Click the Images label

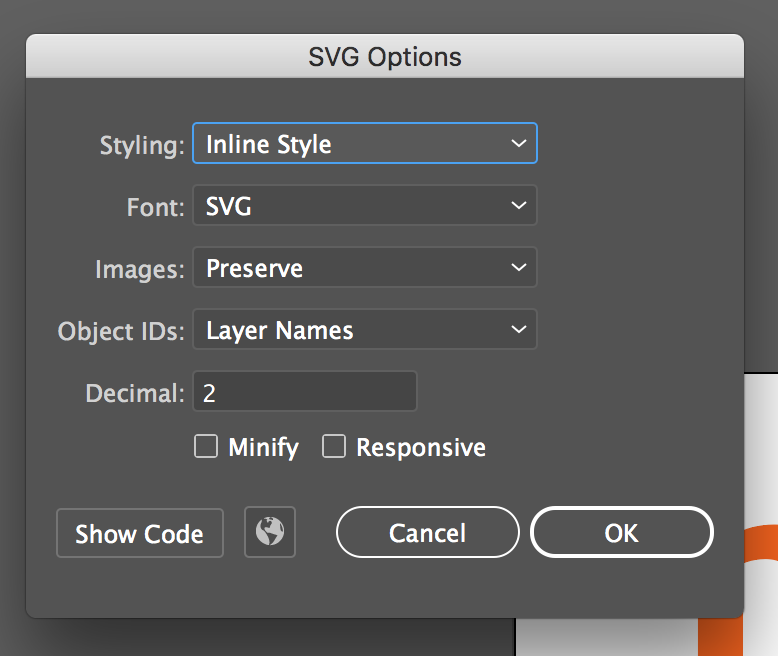(140, 269)
